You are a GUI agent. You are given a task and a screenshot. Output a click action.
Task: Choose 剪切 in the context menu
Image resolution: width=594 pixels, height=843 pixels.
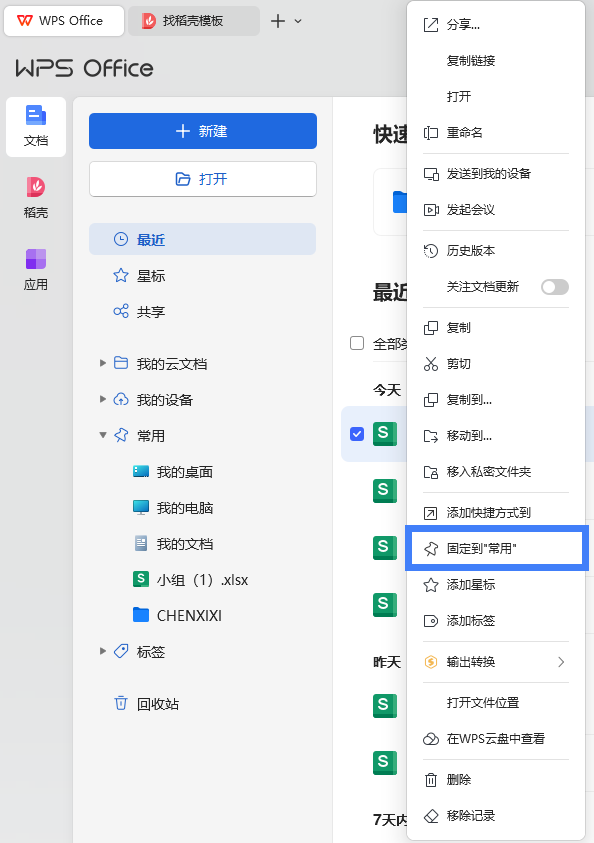pyautogui.click(x=496, y=364)
